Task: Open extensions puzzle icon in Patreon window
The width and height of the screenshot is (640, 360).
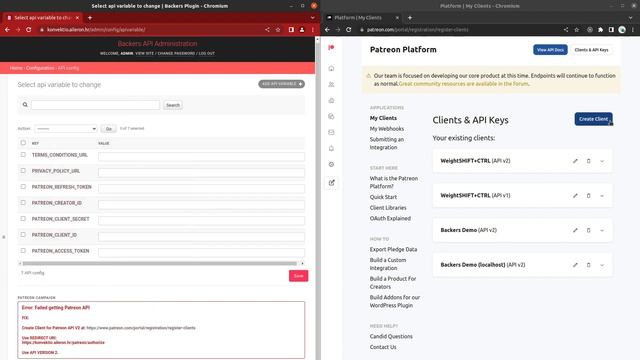Action: 600,29
